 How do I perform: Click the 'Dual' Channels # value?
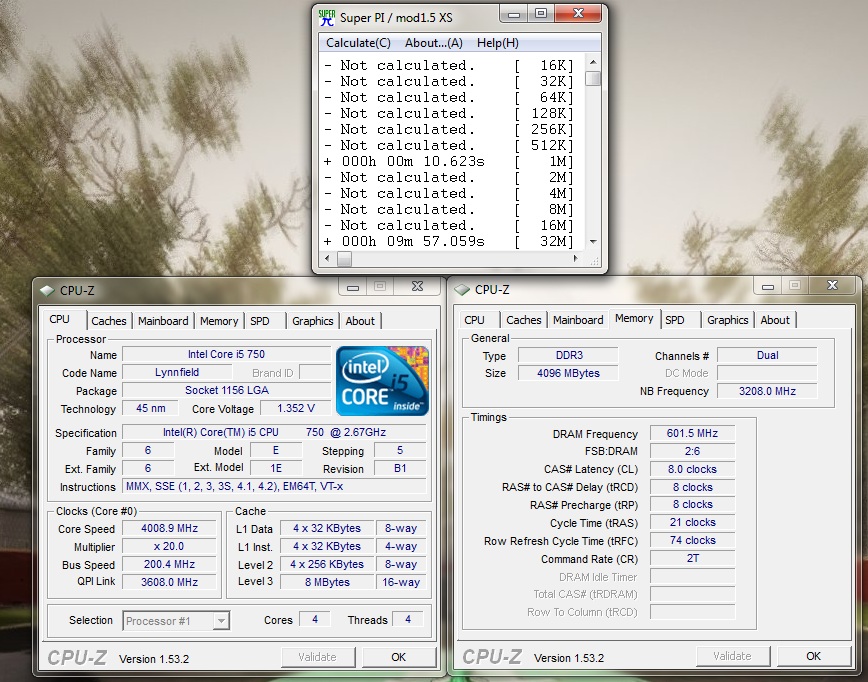(x=767, y=355)
